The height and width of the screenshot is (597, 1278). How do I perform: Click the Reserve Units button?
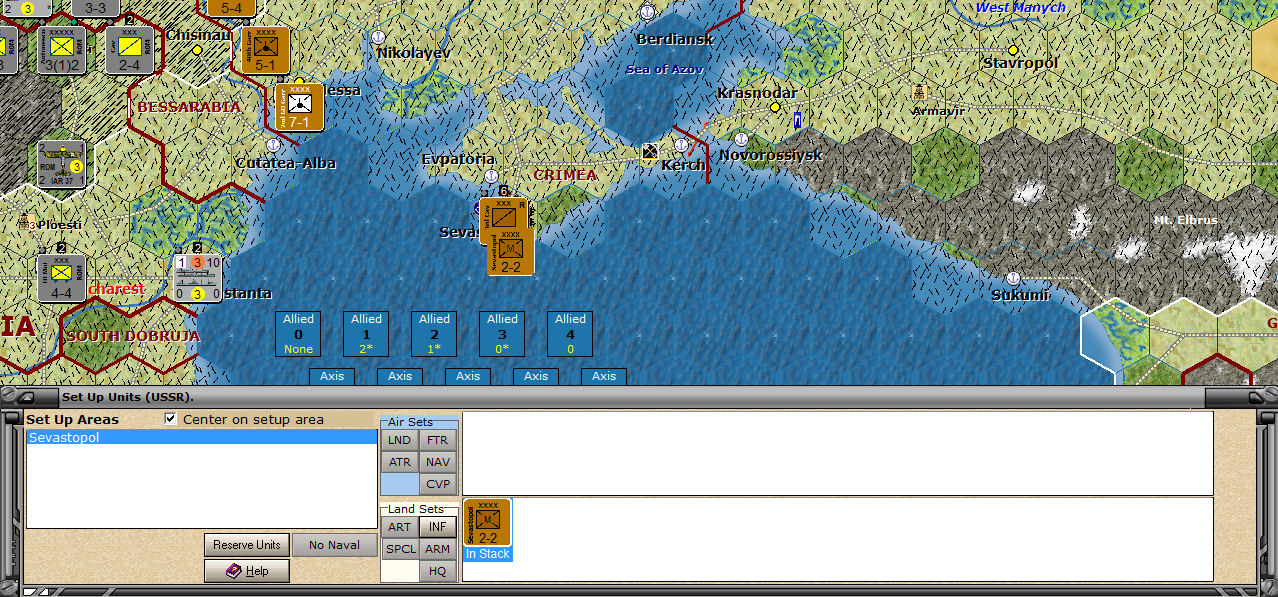(247, 545)
